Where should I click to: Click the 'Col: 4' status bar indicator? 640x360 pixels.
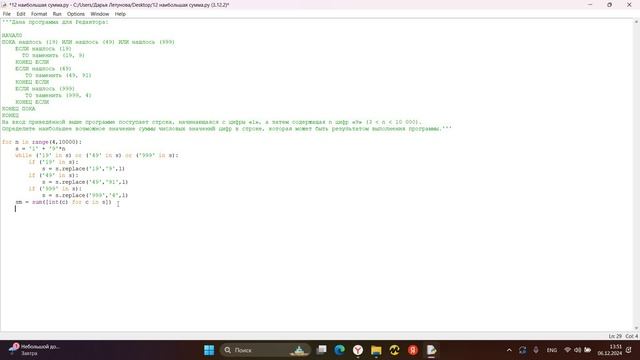click(x=631, y=336)
